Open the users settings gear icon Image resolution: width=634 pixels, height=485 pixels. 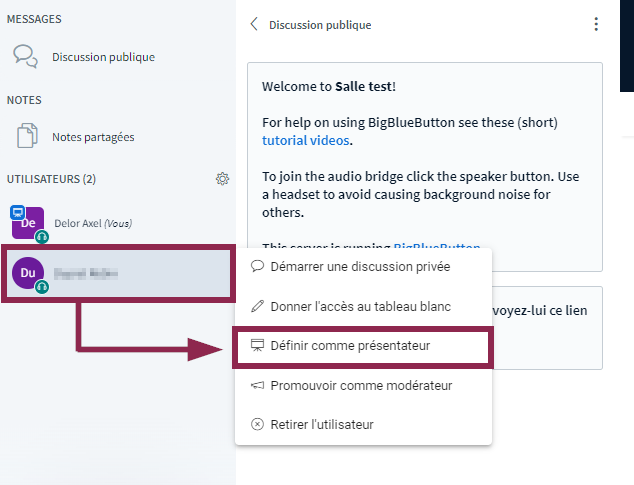pyautogui.click(x=222, y=179)
